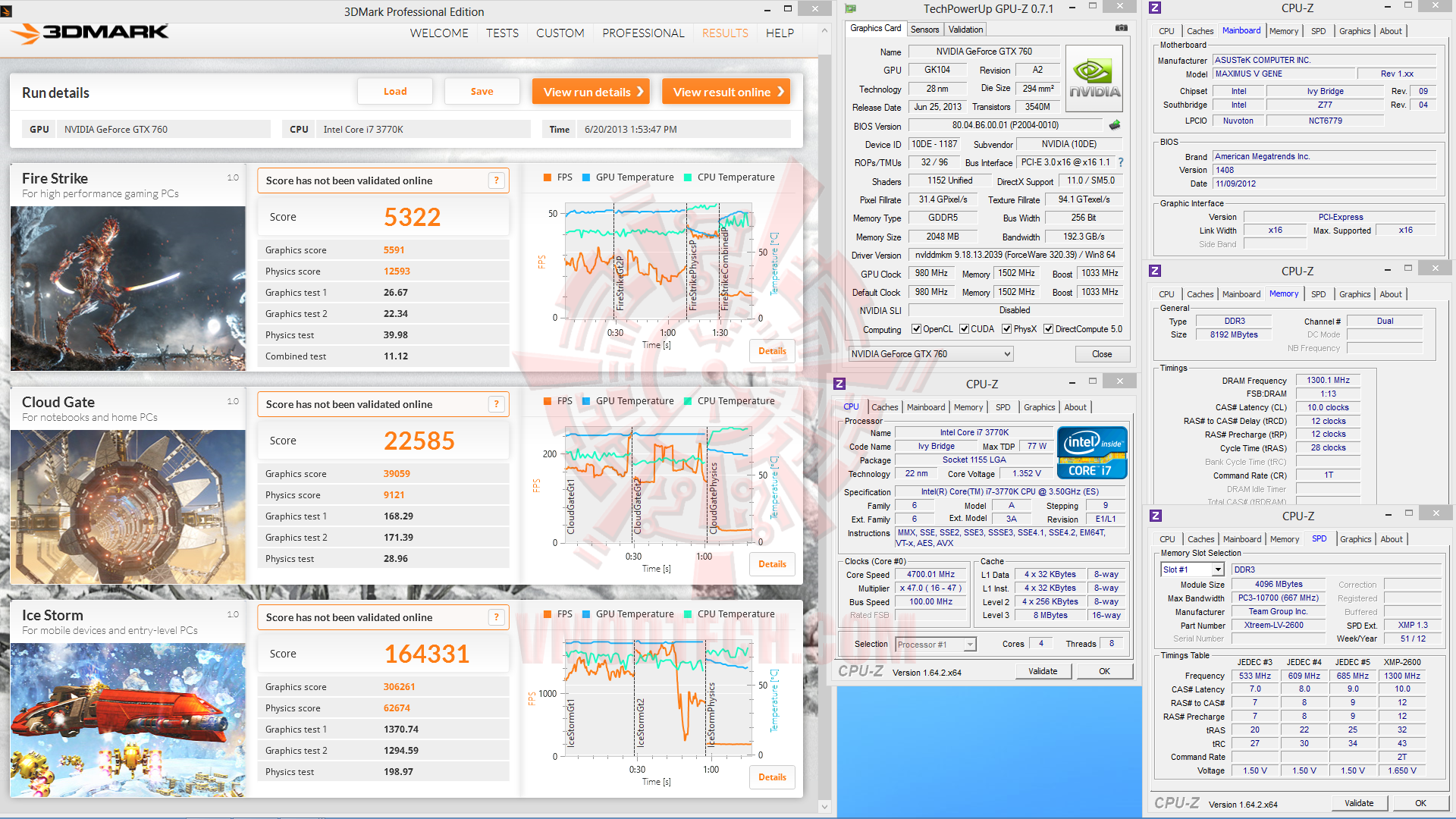The height and width of the screenshot is (819, 1456).
Task: Click the GPU-Z screenshot camera icon
Action: (1121, 28)
